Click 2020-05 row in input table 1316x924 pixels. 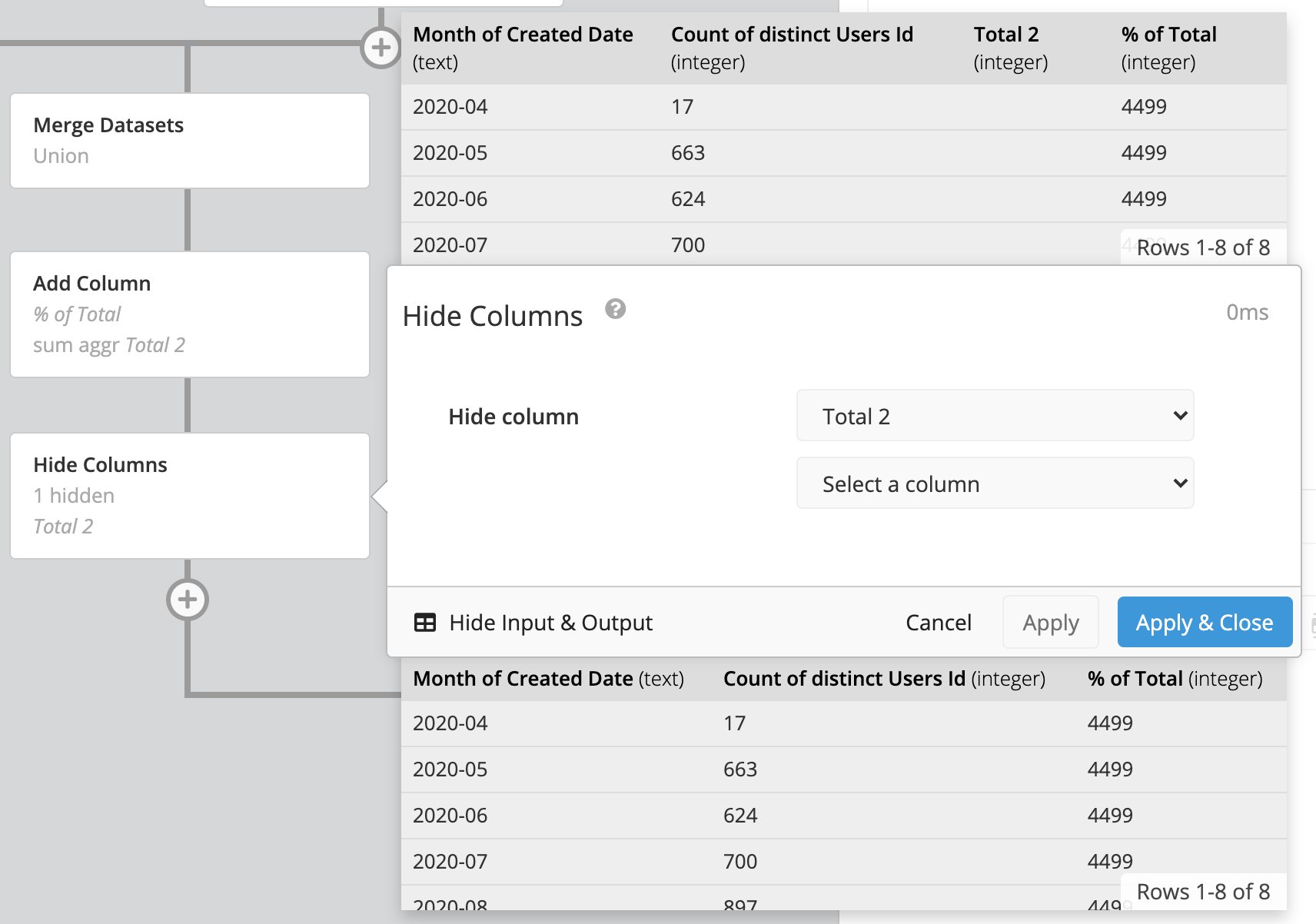click(x=843, y=153)
